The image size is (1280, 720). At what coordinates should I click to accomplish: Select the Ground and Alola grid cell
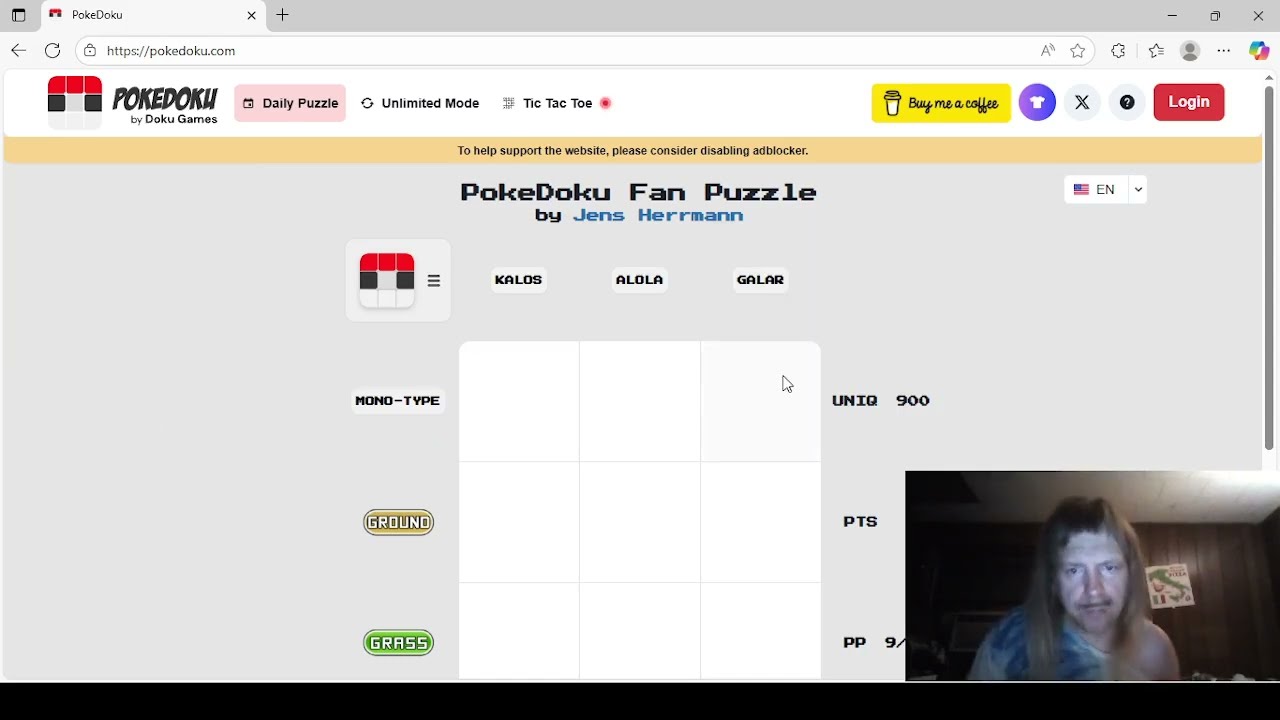pos(640,522)
